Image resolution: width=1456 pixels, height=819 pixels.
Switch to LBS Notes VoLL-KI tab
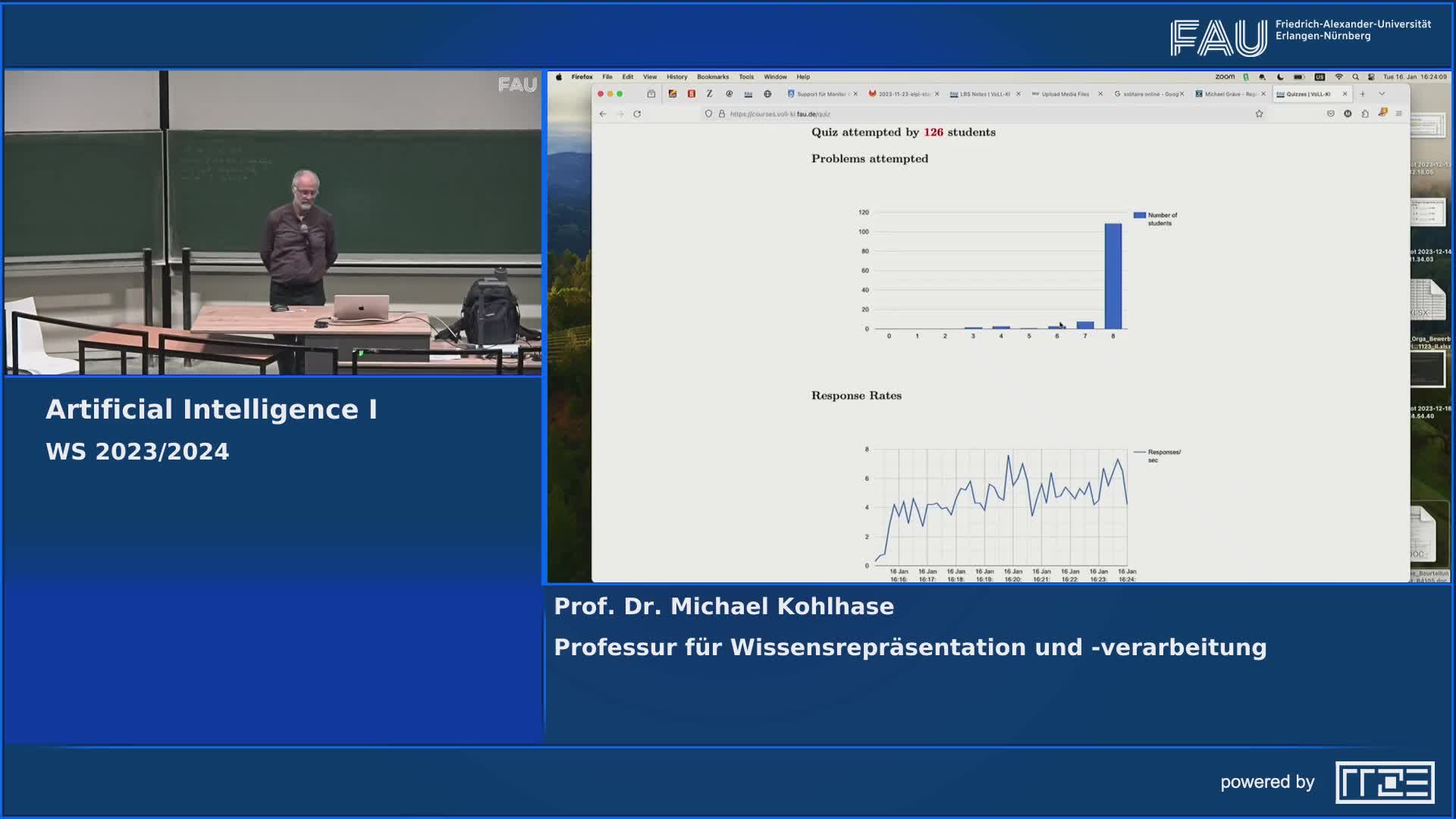(984, 94)
